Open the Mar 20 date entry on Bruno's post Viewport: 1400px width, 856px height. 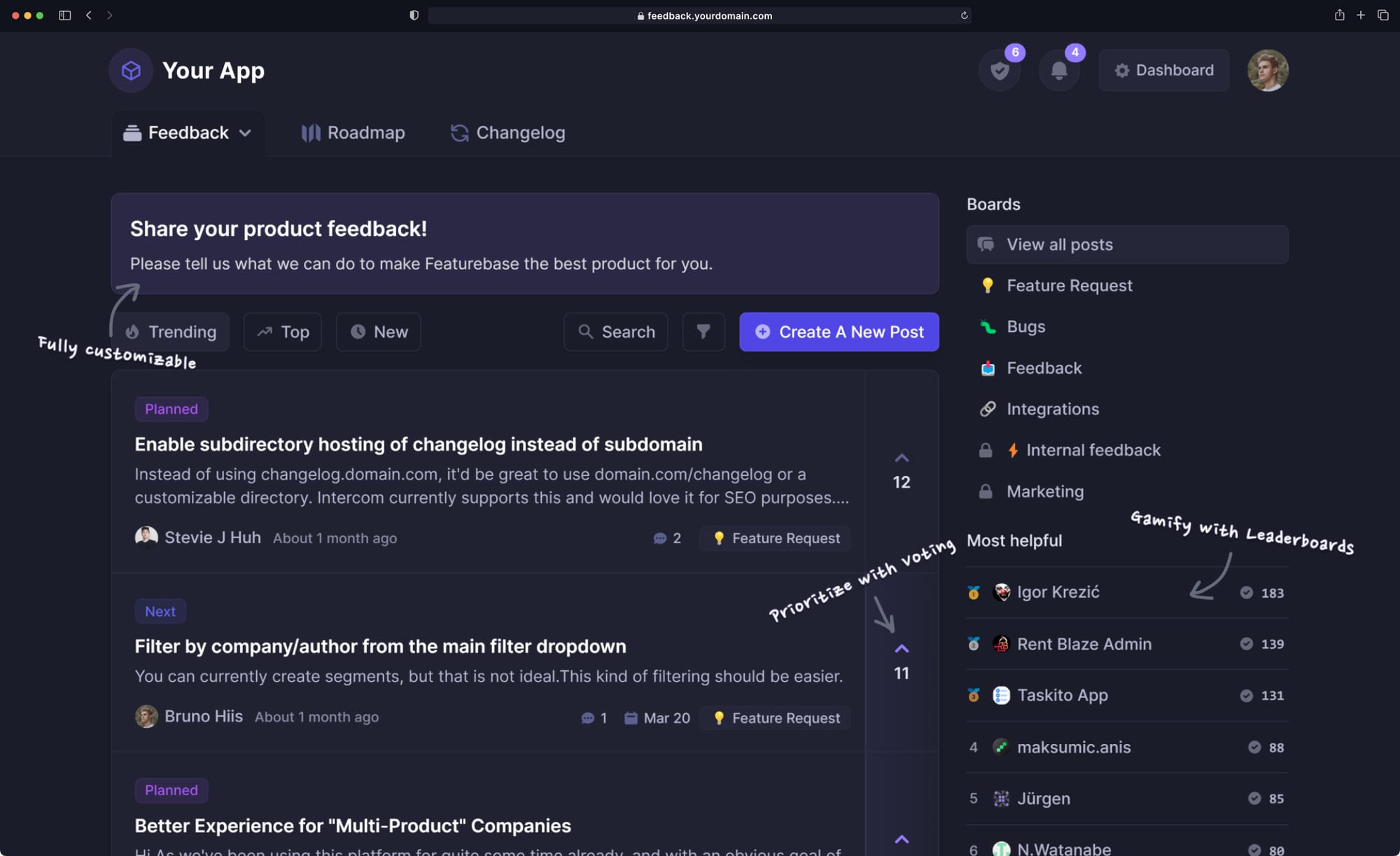tap(657, 717)
